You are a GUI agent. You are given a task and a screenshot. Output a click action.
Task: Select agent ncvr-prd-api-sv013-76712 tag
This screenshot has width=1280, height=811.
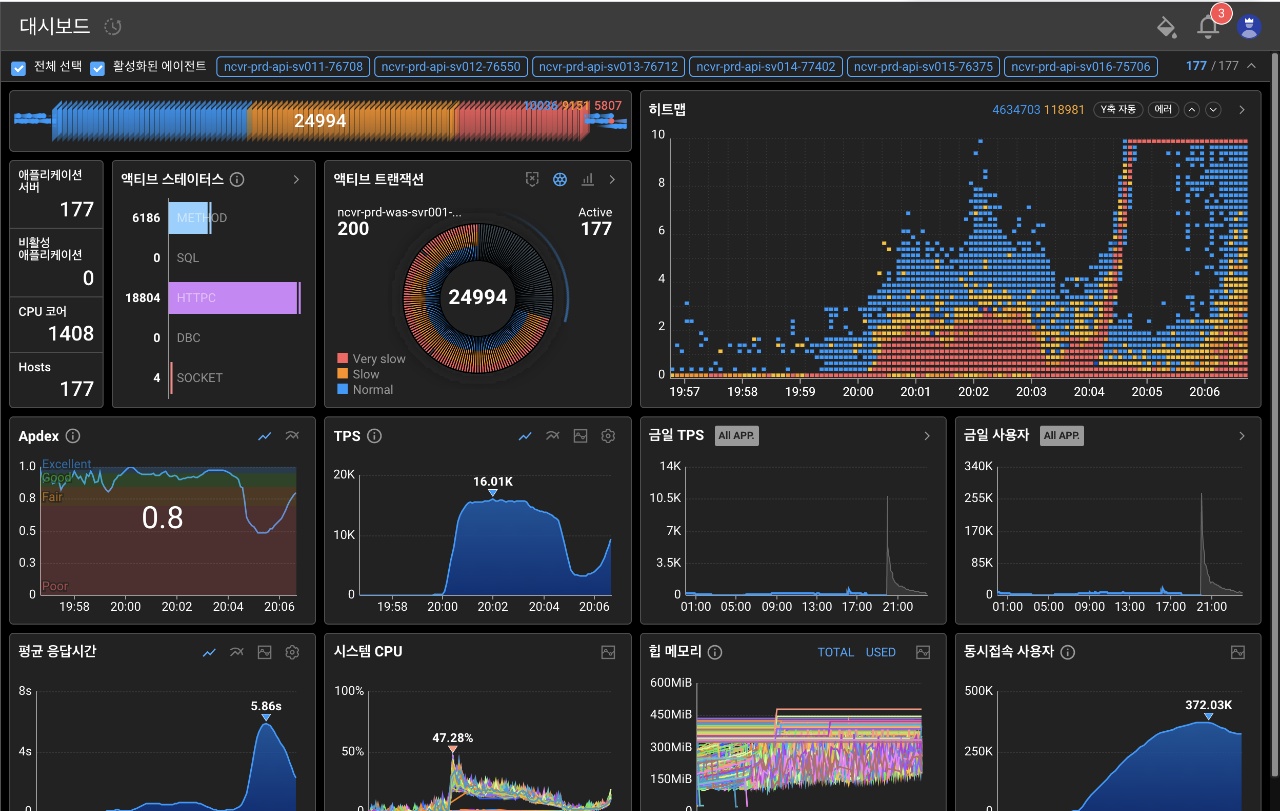pyautogui.click(x=608, y=67)
